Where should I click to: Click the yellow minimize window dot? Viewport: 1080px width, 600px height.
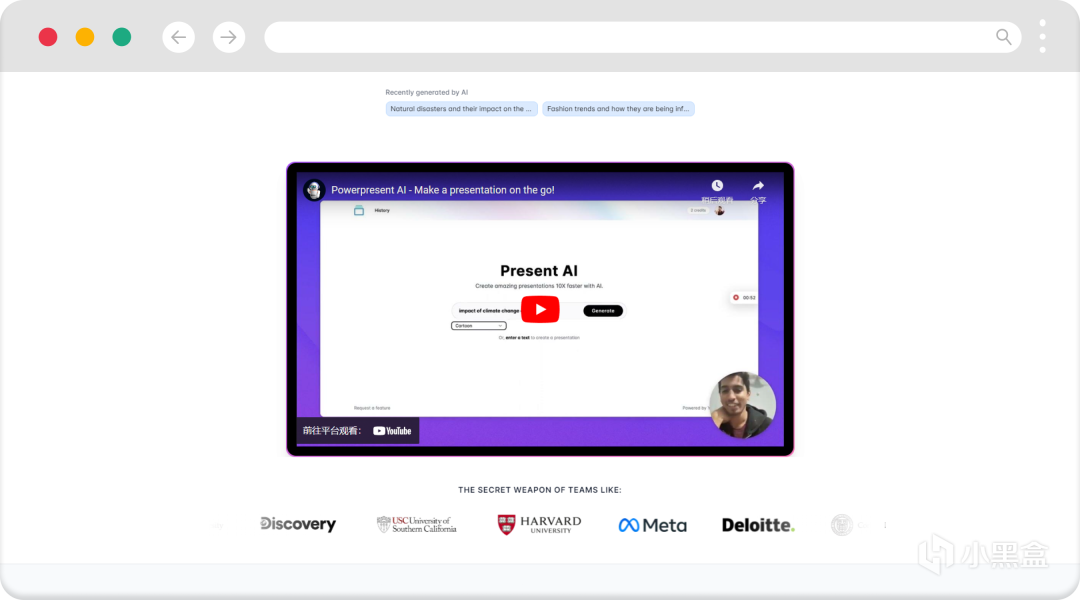[x=85, y=37]
